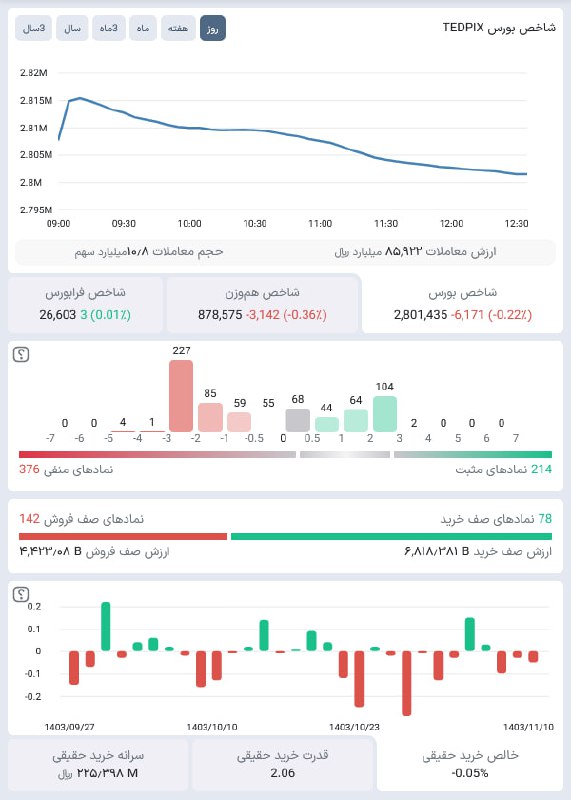The image size is (571, 800).
Task: Click the 'شاخص بورس TEDPIX' chart title
Action: coord(499,28)
